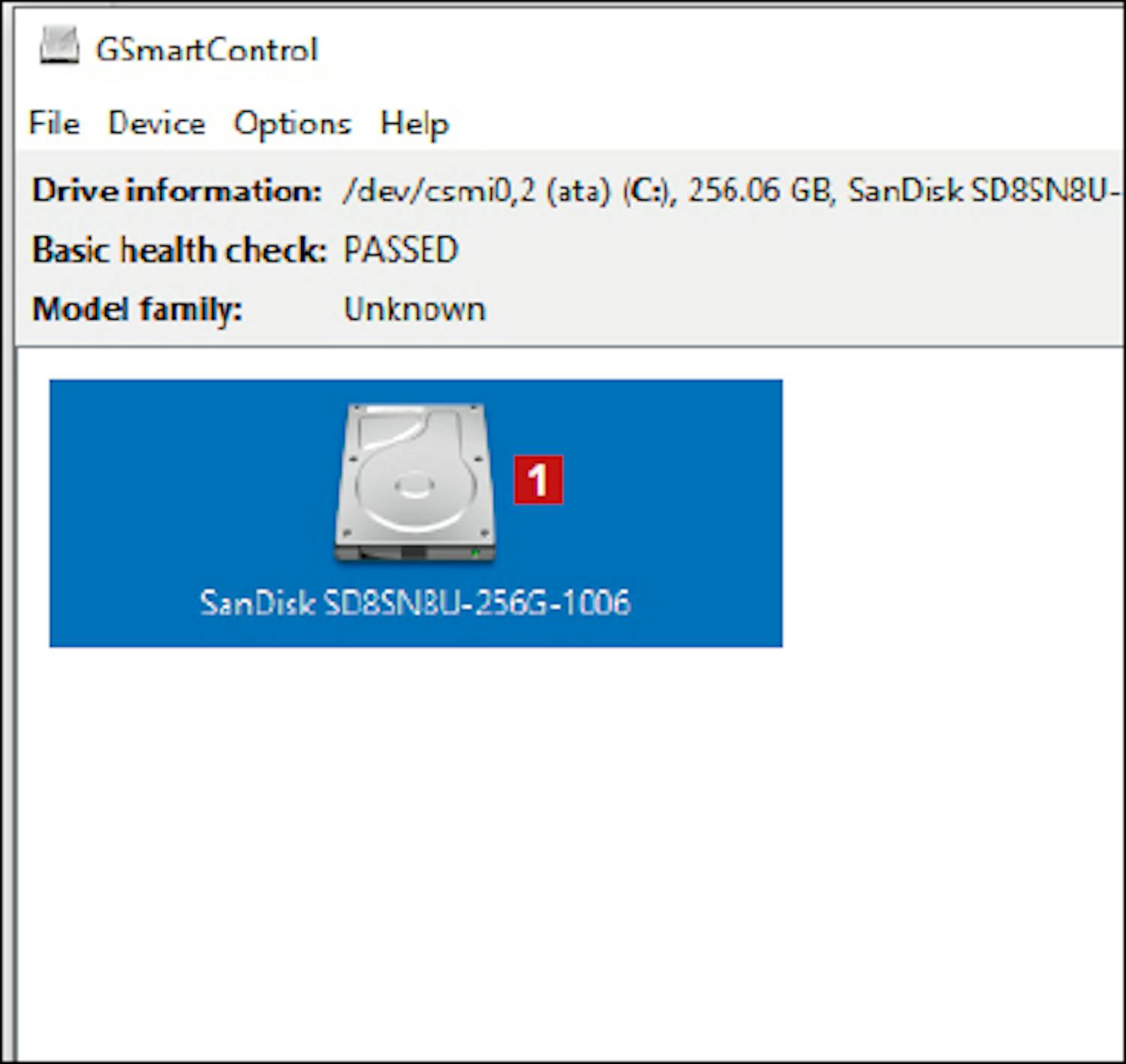Screen dimensions: 1126x1064
Task: Select the SanDisk hard drive icon
Action: point(415,483)
